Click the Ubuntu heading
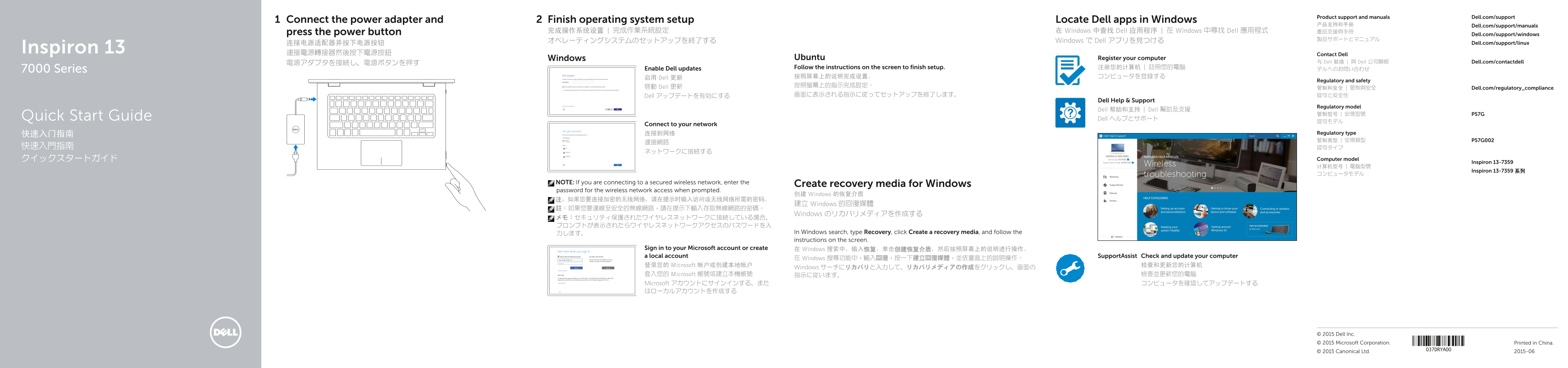Viewport: 1568px width, 368px height. click(x=810, y=57)
